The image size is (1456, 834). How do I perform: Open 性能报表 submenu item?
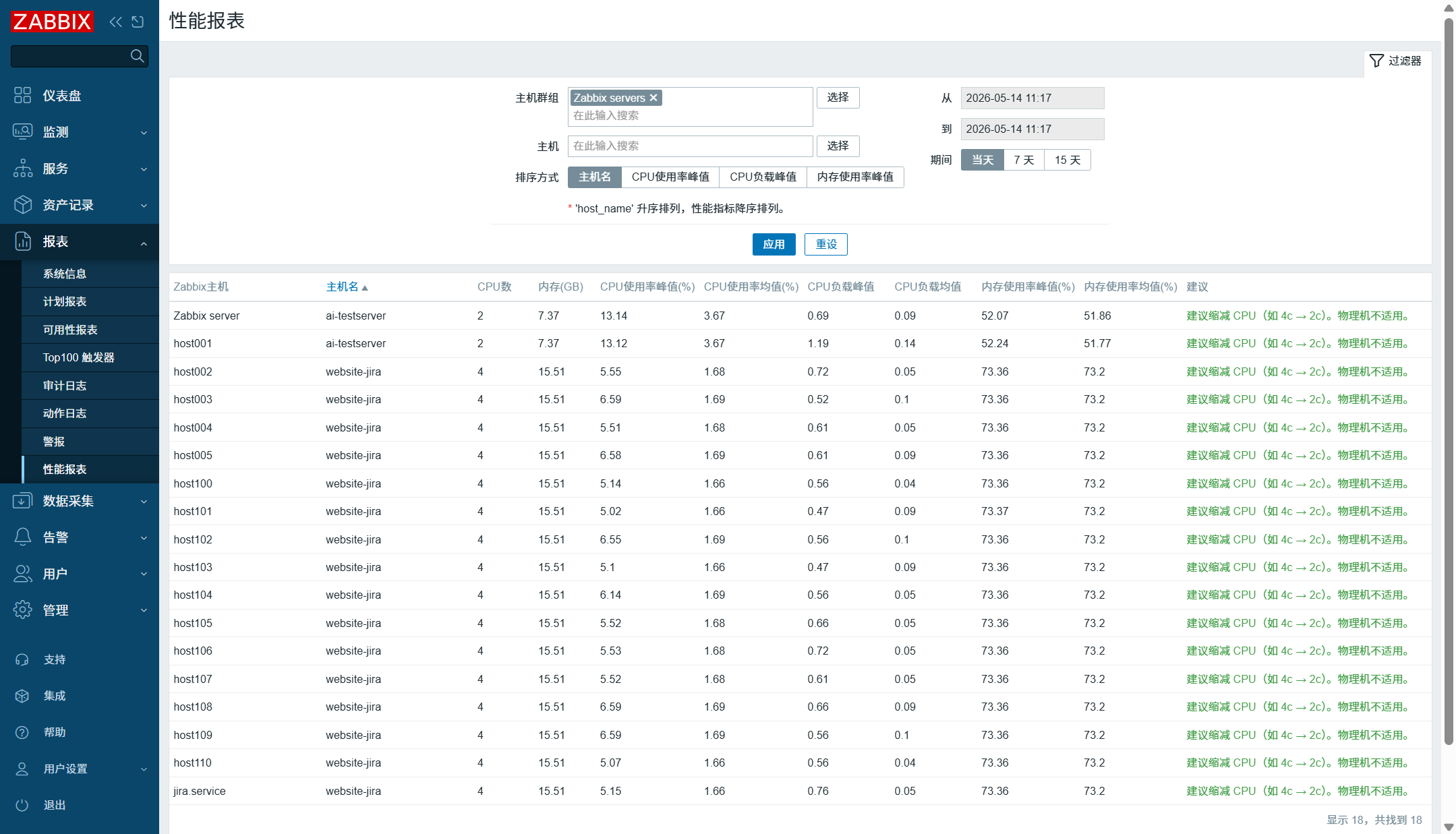tap(90, 469)
